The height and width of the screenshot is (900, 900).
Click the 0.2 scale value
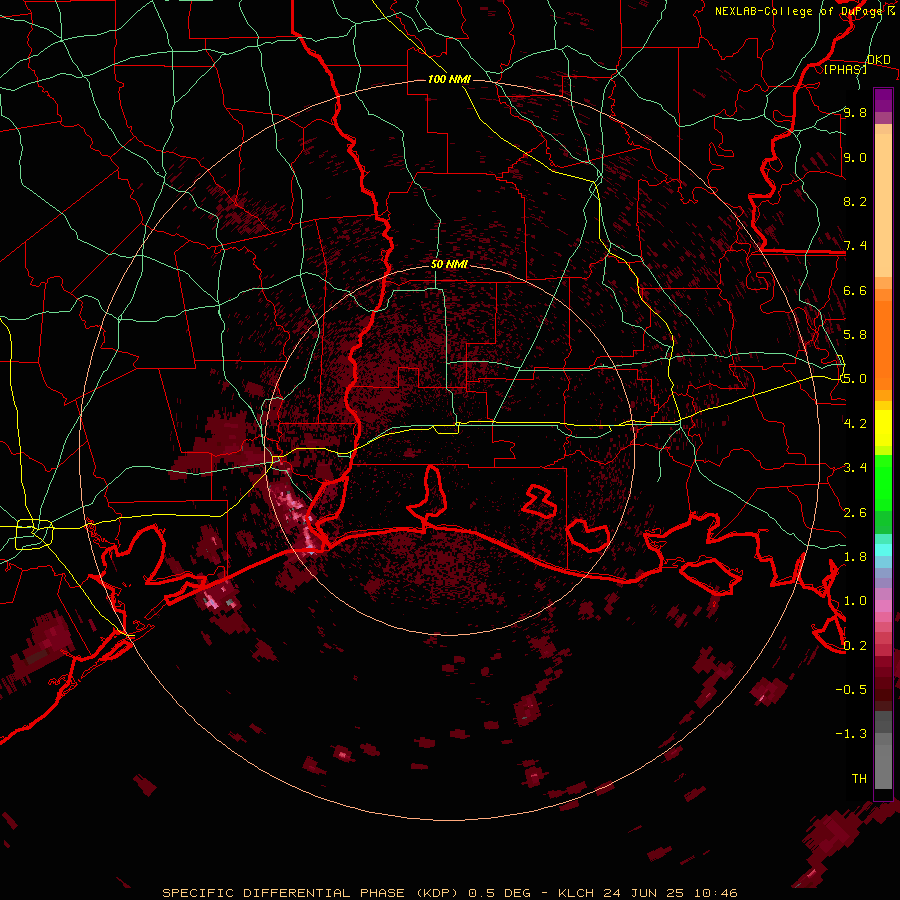click(855, 645)
